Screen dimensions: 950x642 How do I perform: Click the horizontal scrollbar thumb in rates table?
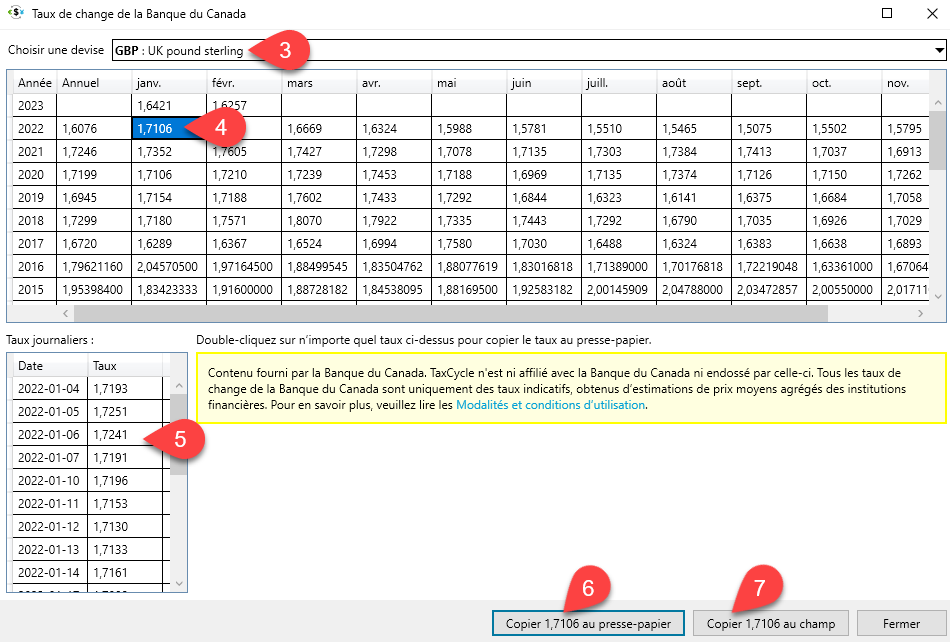451,313
